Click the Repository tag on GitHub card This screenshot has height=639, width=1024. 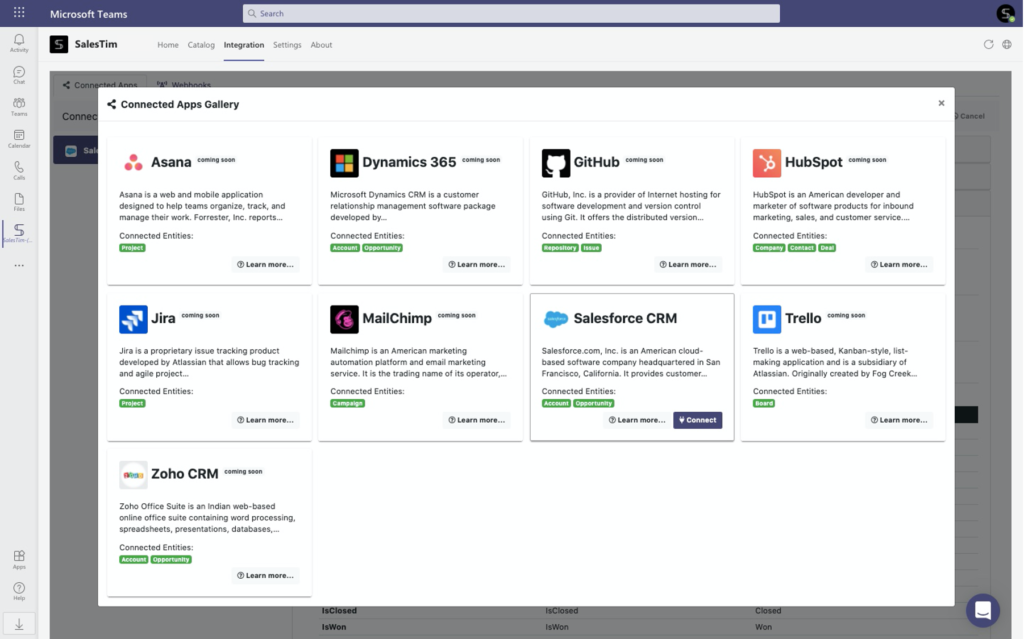click(560, 248)
